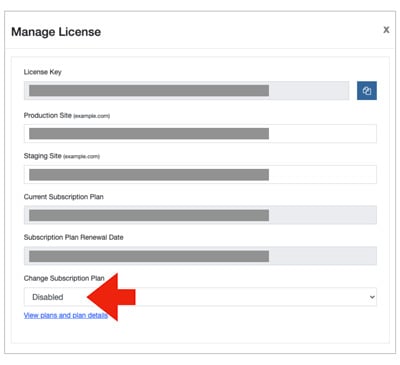Open the Change Subscription Plan dropdown
400x365 pixels.
pos(200,297)
